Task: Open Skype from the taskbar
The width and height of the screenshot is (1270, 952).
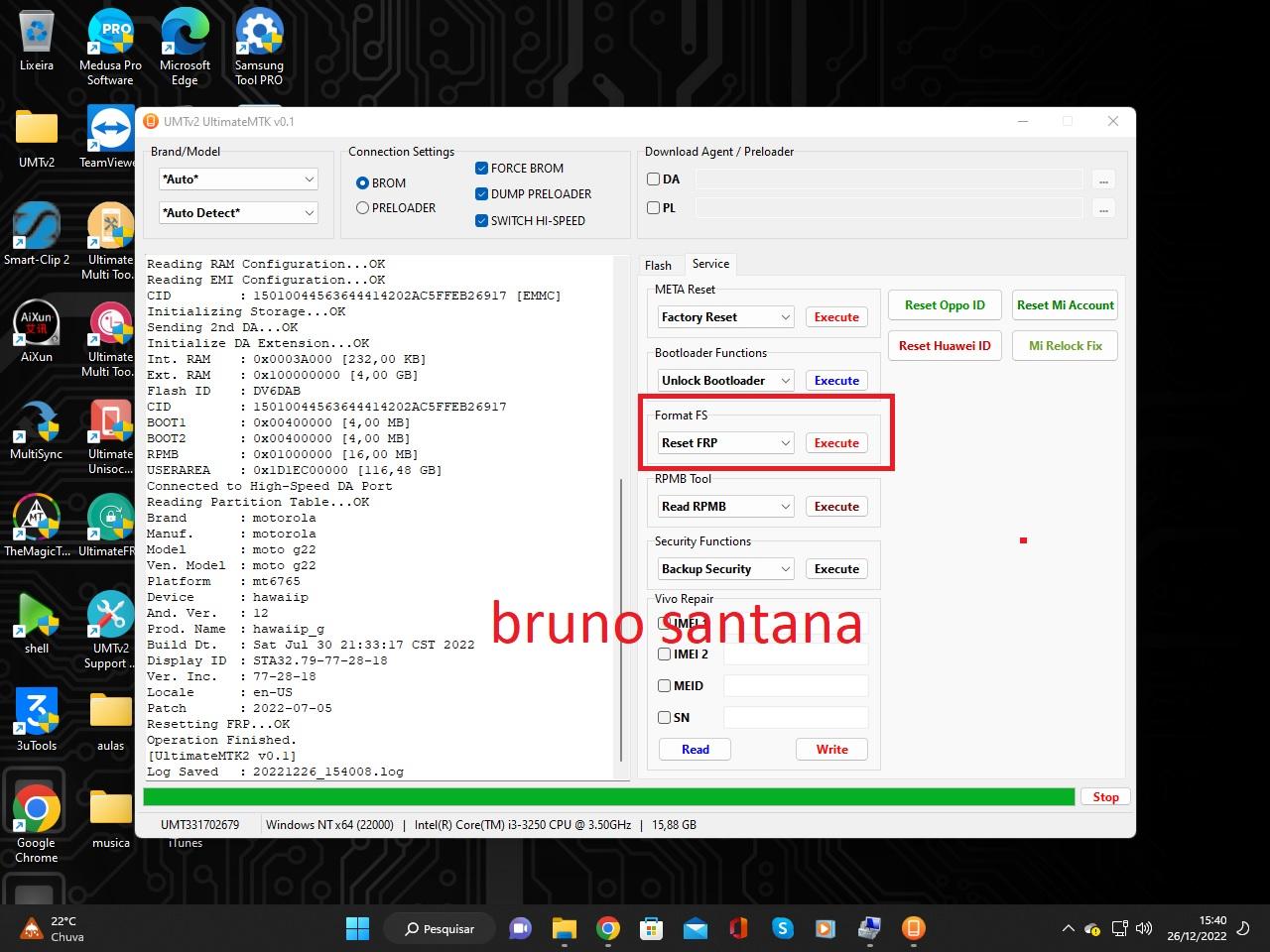Action: point(783,928)
